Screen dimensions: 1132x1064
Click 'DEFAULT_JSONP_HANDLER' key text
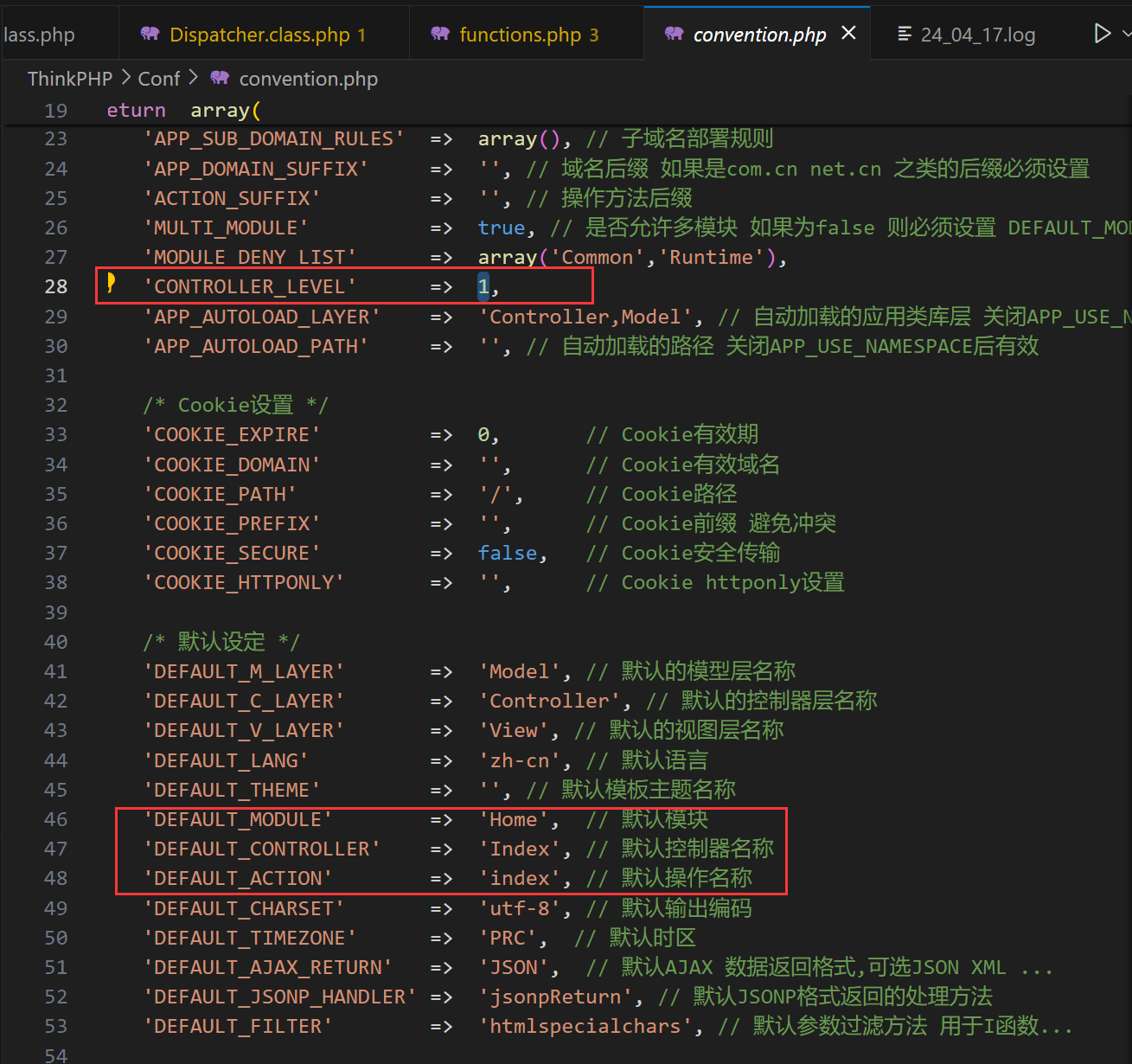point(279,997)
